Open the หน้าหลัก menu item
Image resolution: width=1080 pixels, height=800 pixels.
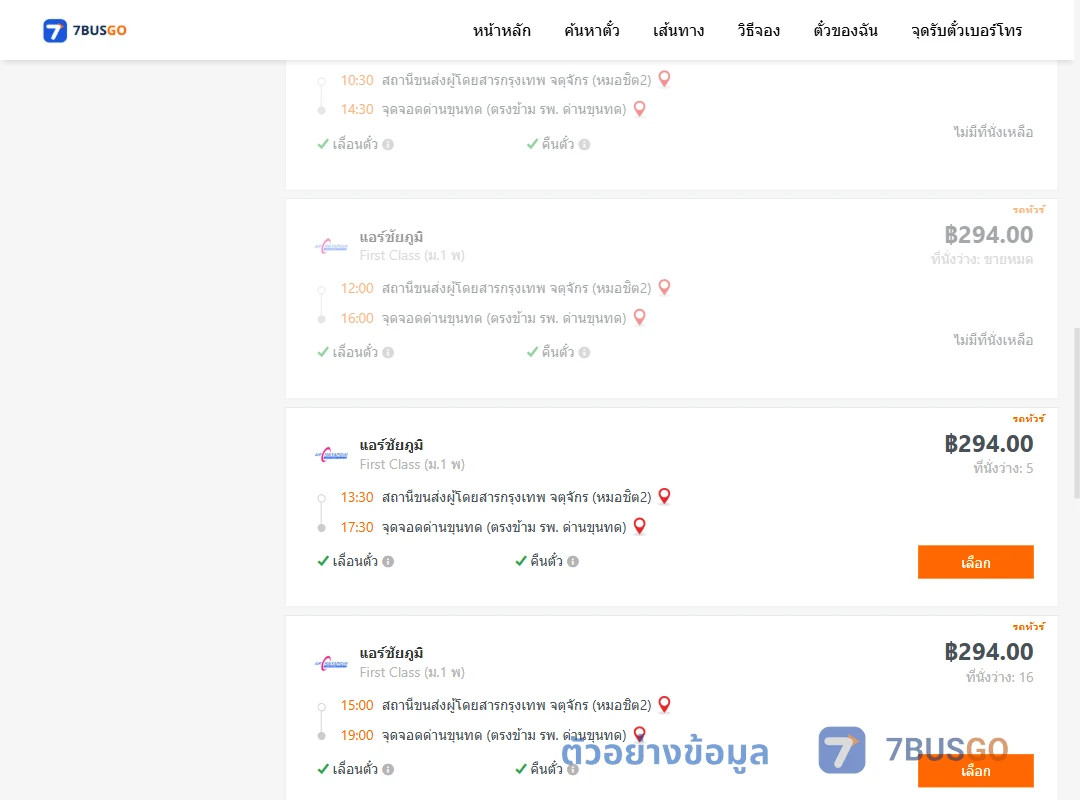(x=501, y=30)
